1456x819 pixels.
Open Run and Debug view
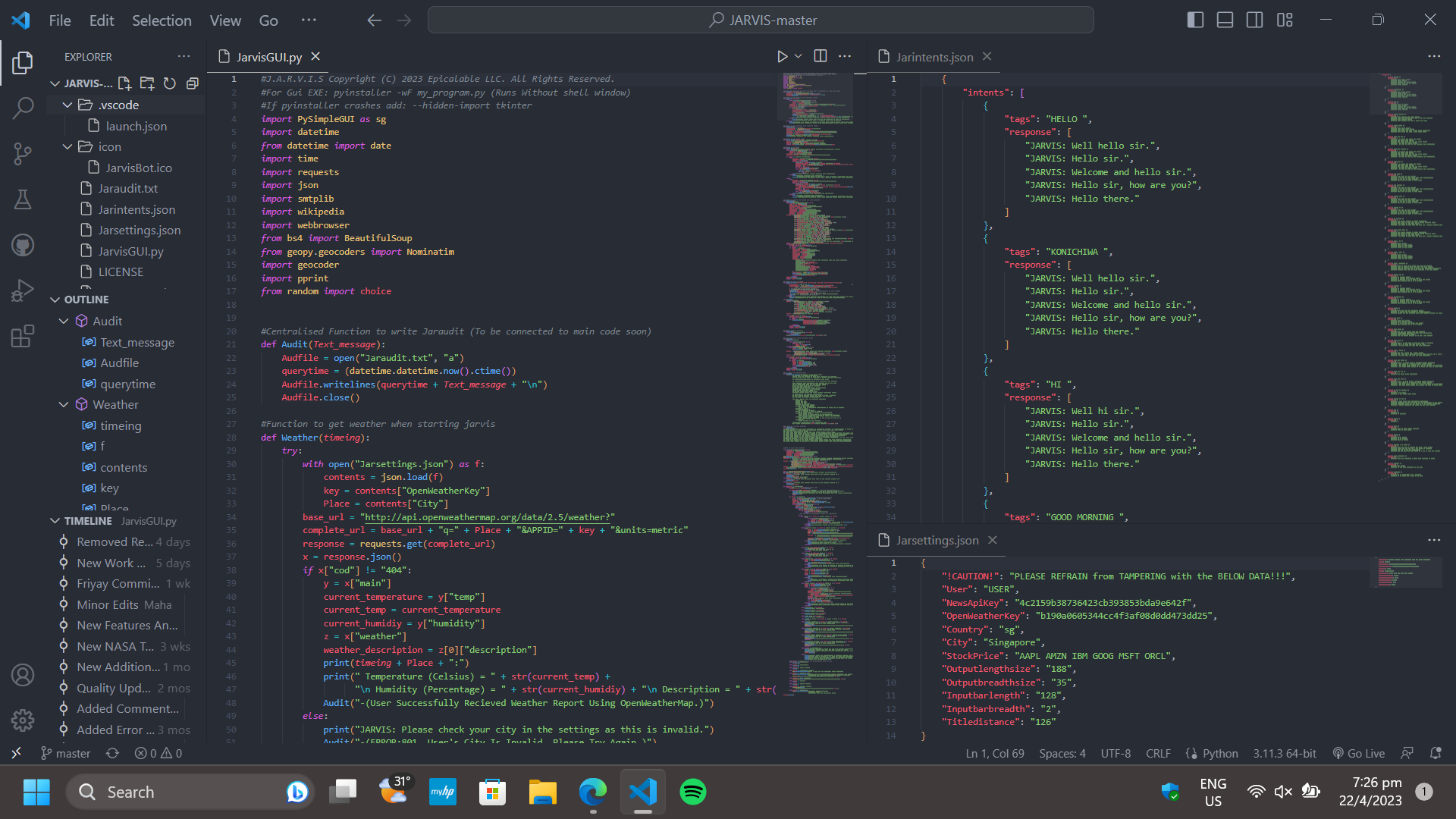(x=23, y=290)
